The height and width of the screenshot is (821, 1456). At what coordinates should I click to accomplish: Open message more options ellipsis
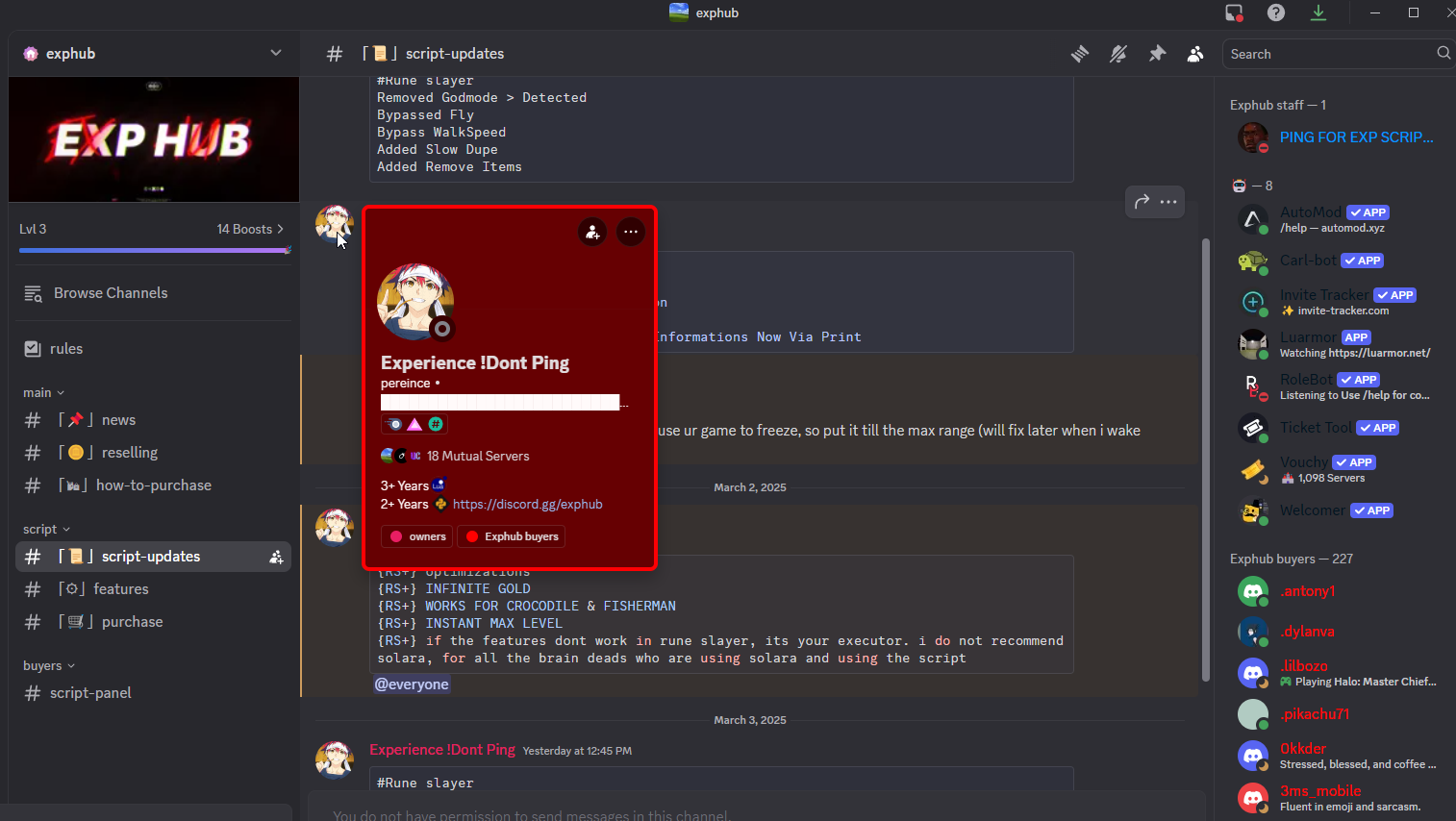(1168, 202)
